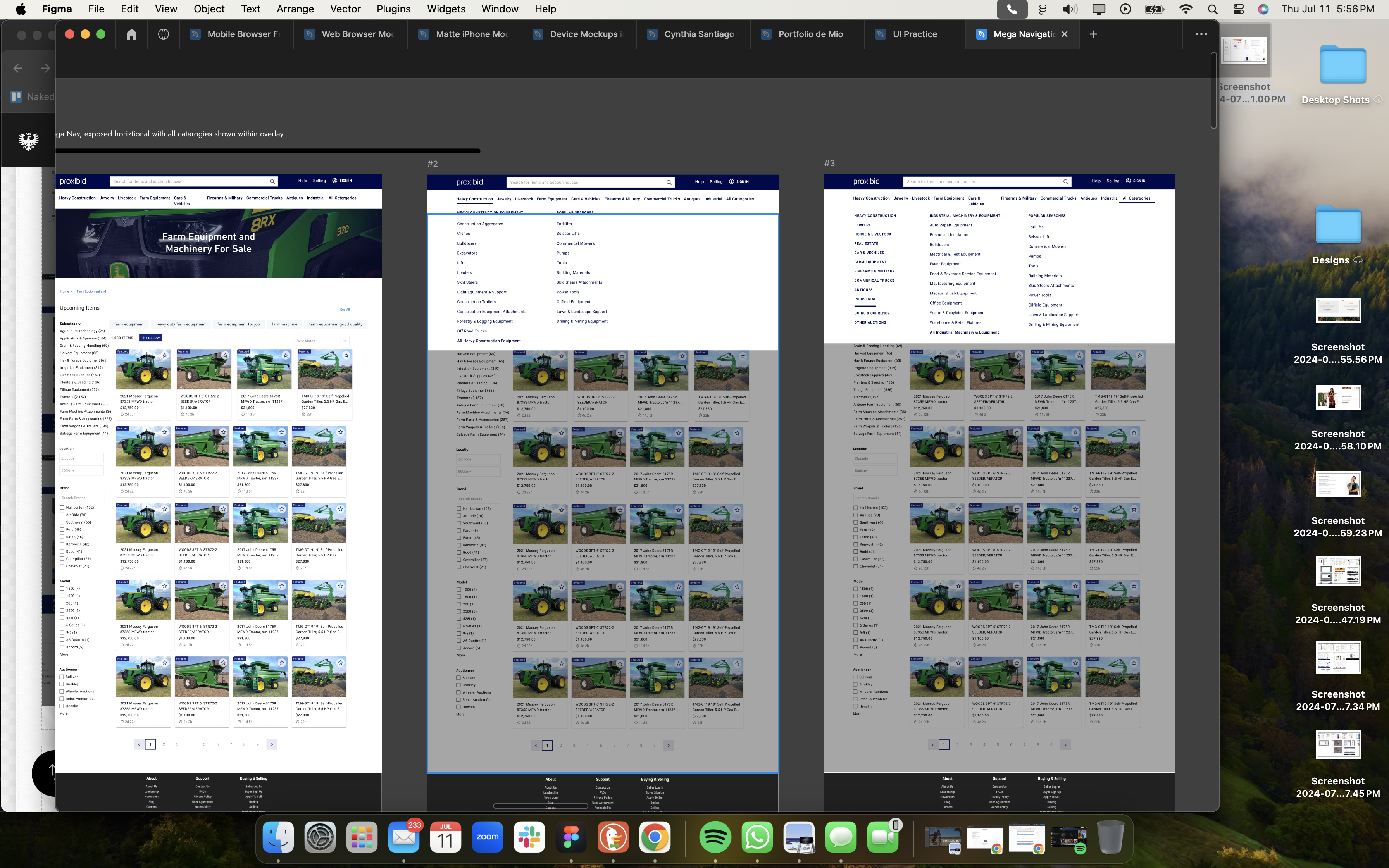The height and width of the screenshot is (868, 1389).
Task: Check Sullivan auctioneer in first mockup
Action: tap(62, 677)
